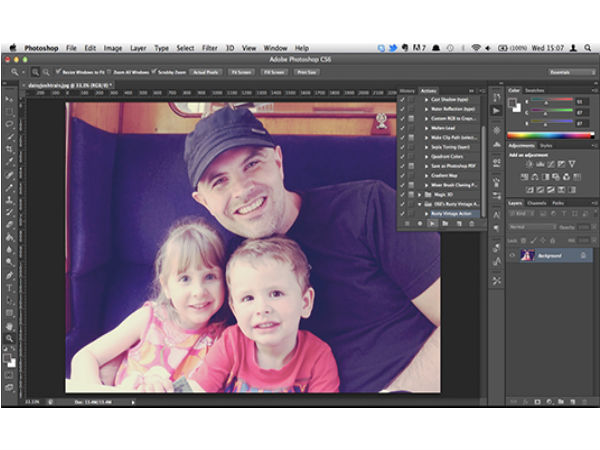Image resolution: width=600 pixels, height=450 pixels.
Task: Switch to the Channels tab
Action: click(x=537, y=203)
